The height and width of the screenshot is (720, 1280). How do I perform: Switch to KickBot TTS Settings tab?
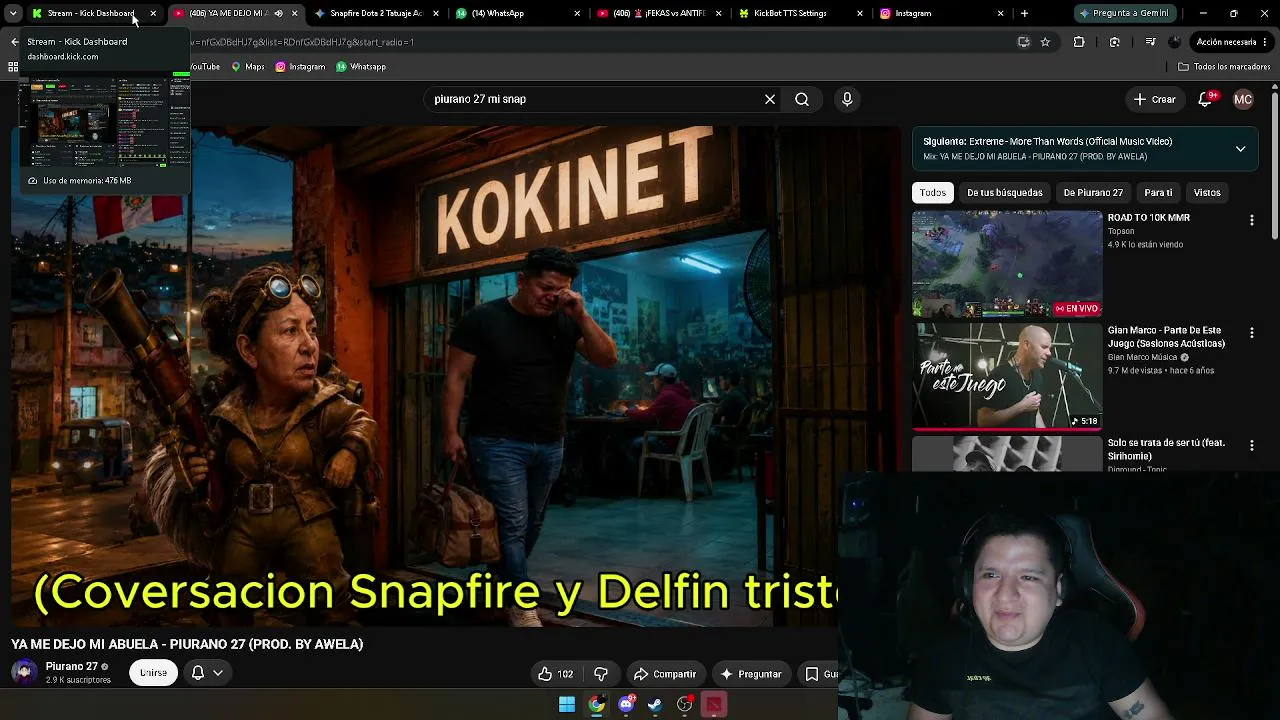802,13
